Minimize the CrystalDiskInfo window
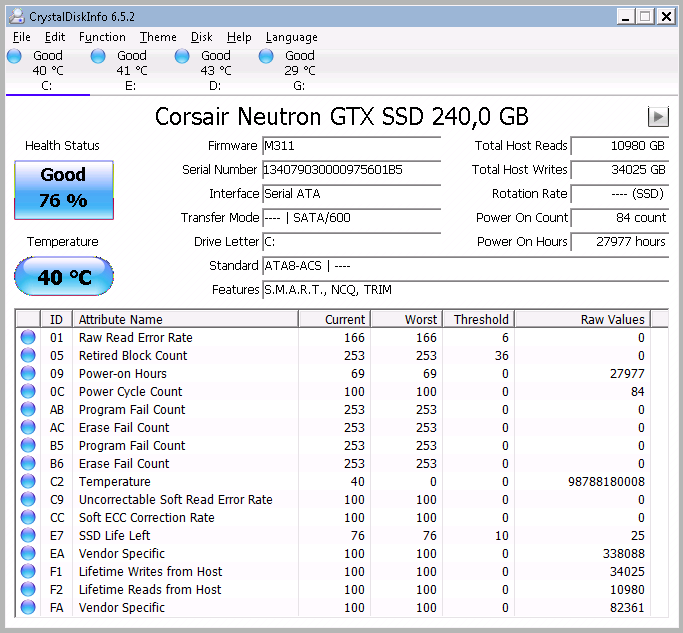This screenshot has width=683, height=633. click(626, 17)
